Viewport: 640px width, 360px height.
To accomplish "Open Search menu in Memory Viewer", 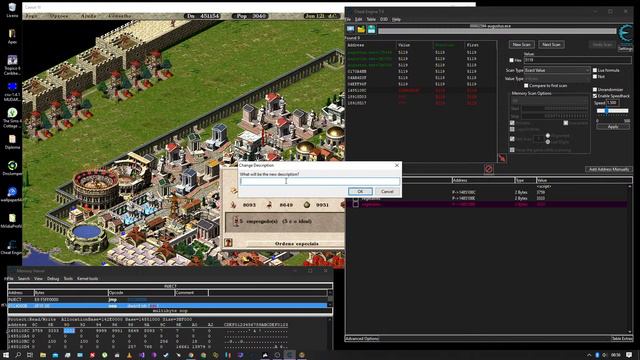I will pos(24,278).
